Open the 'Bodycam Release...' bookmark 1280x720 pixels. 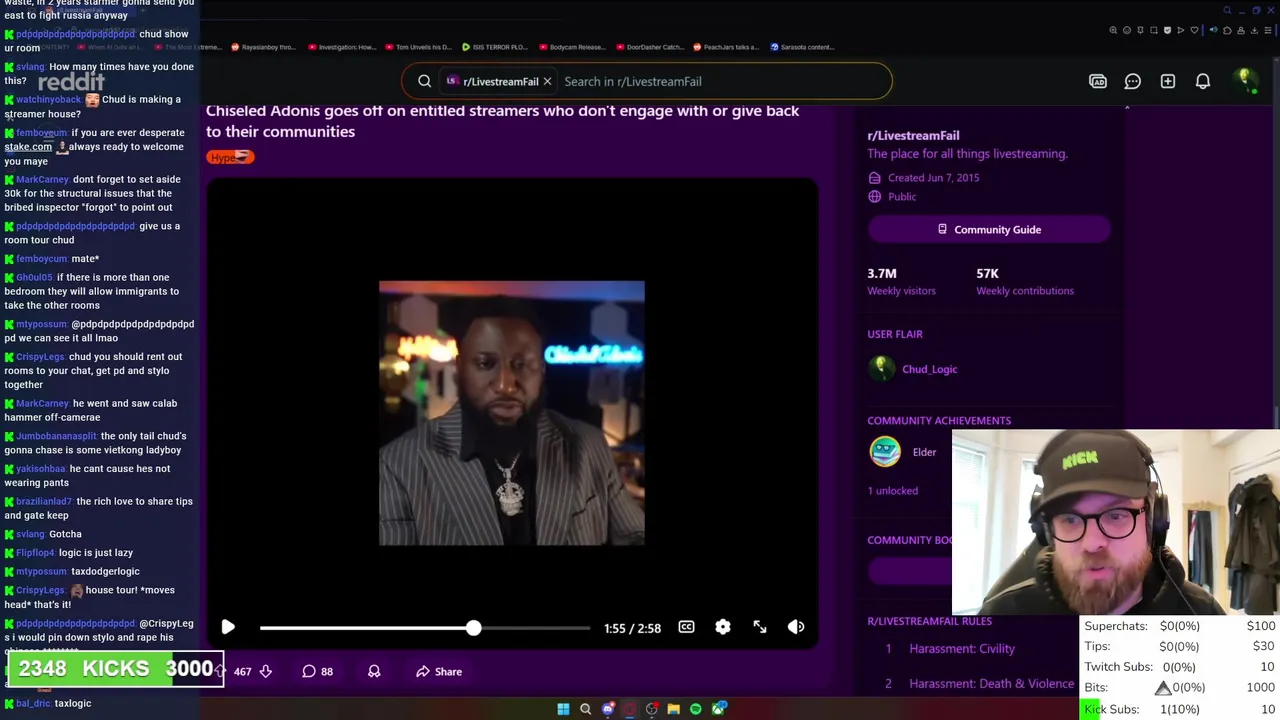(x=572, y=47)
